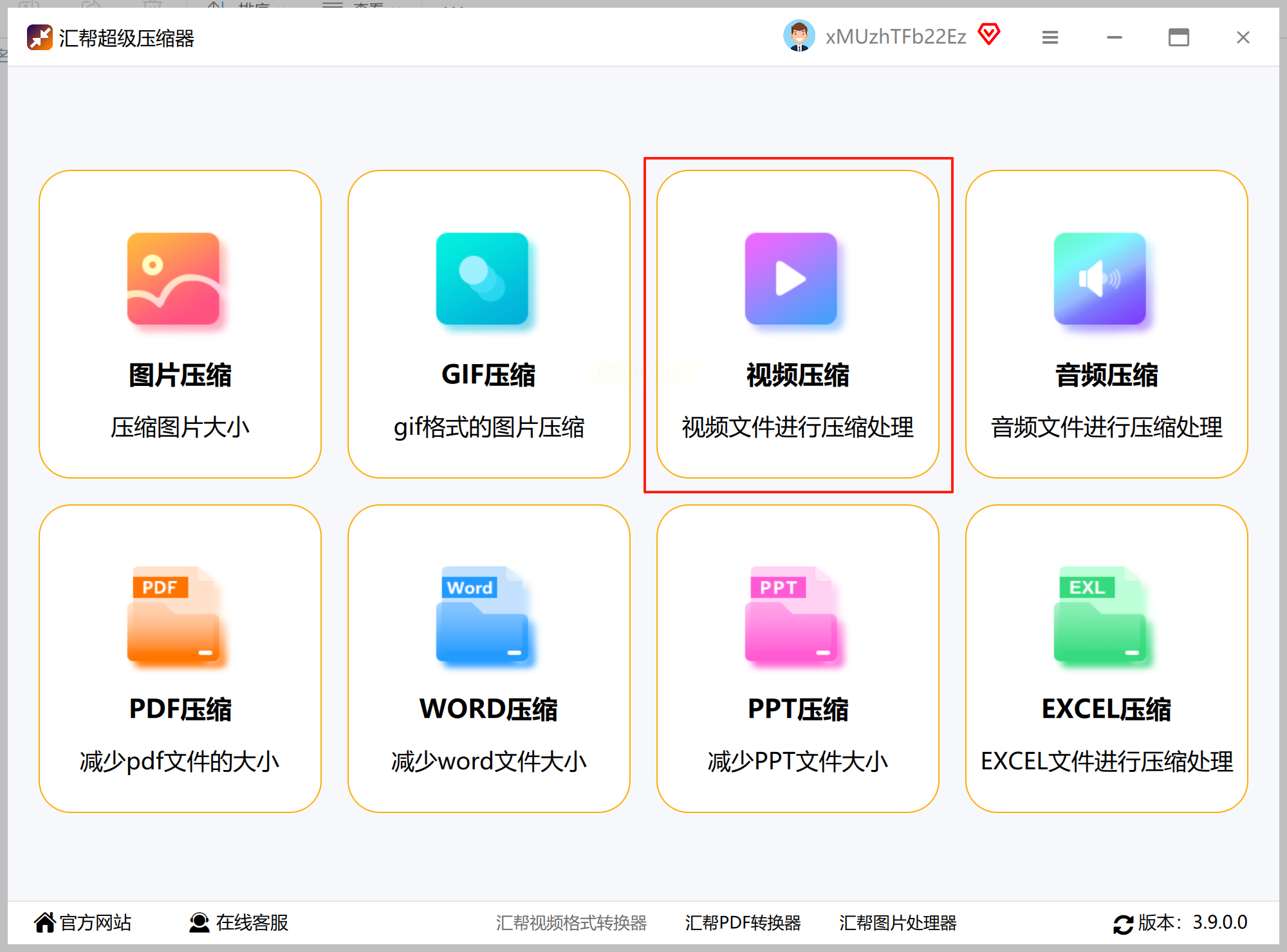The width and height of the screenshot is (1287, 952).
Task: Open the 音频压缩 speaker icon
Action: 1100,279
